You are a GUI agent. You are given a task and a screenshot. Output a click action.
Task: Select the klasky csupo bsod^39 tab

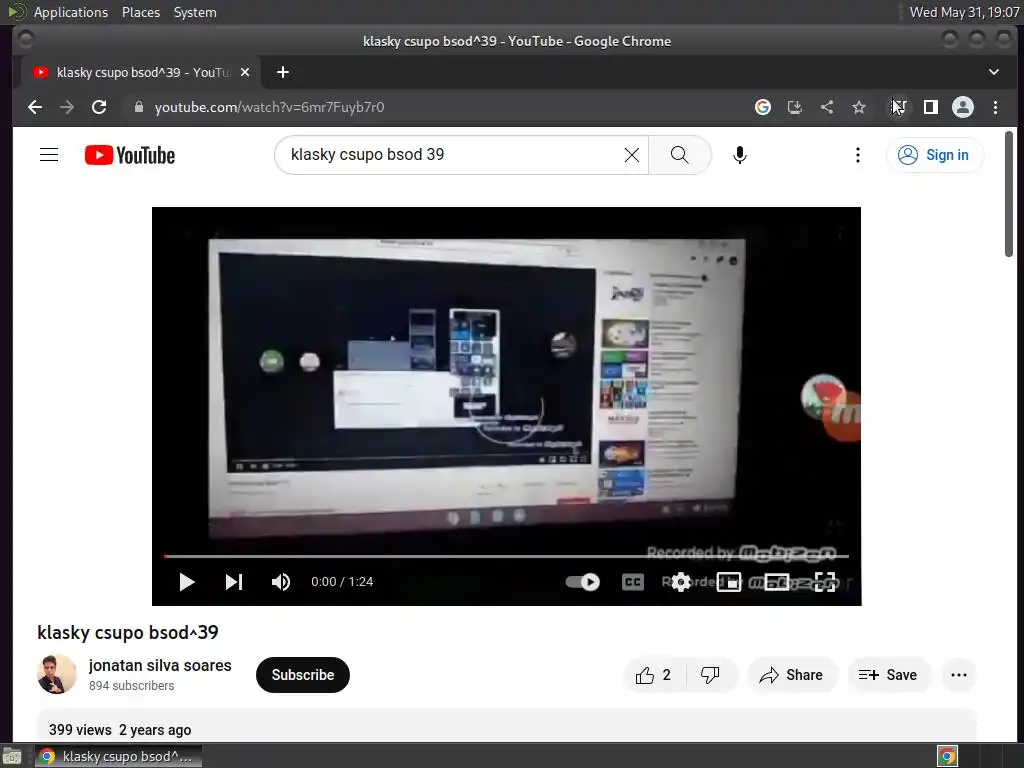click(140, 72)
